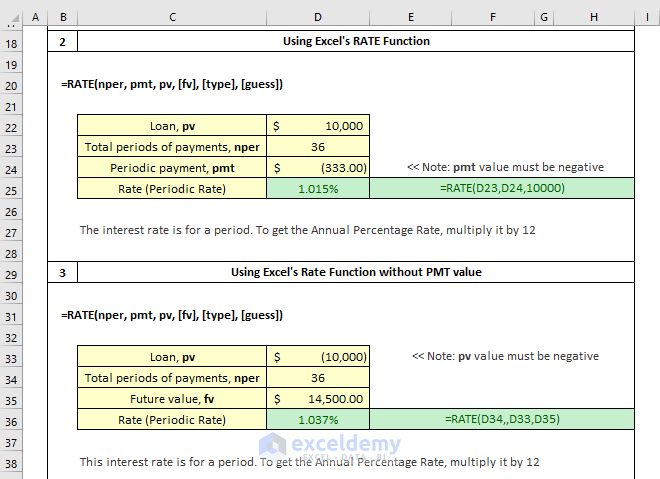This screenshot has width=660, height=479.
Task: Click 'Loan, pv' label in row 33
Action: click(172, 357)
